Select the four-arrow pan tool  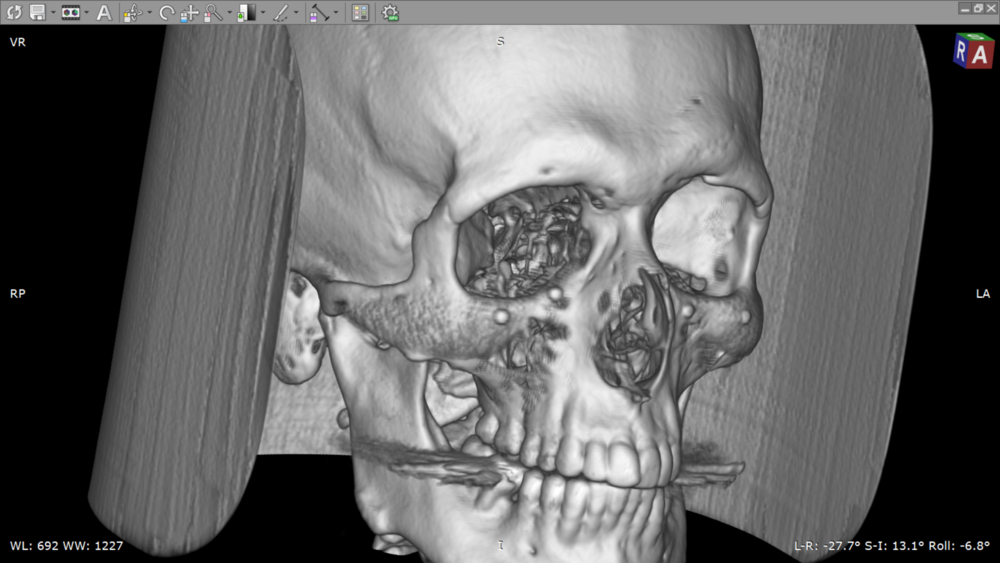tap(190, 13)
